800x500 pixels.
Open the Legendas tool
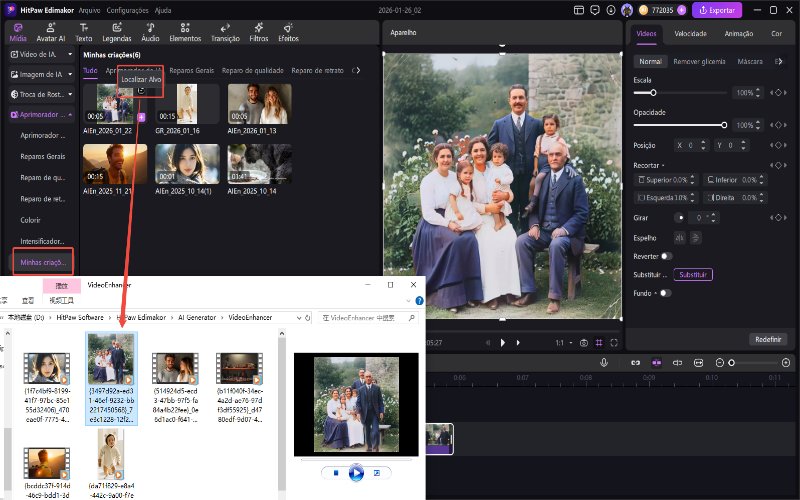tap(116, 32)
